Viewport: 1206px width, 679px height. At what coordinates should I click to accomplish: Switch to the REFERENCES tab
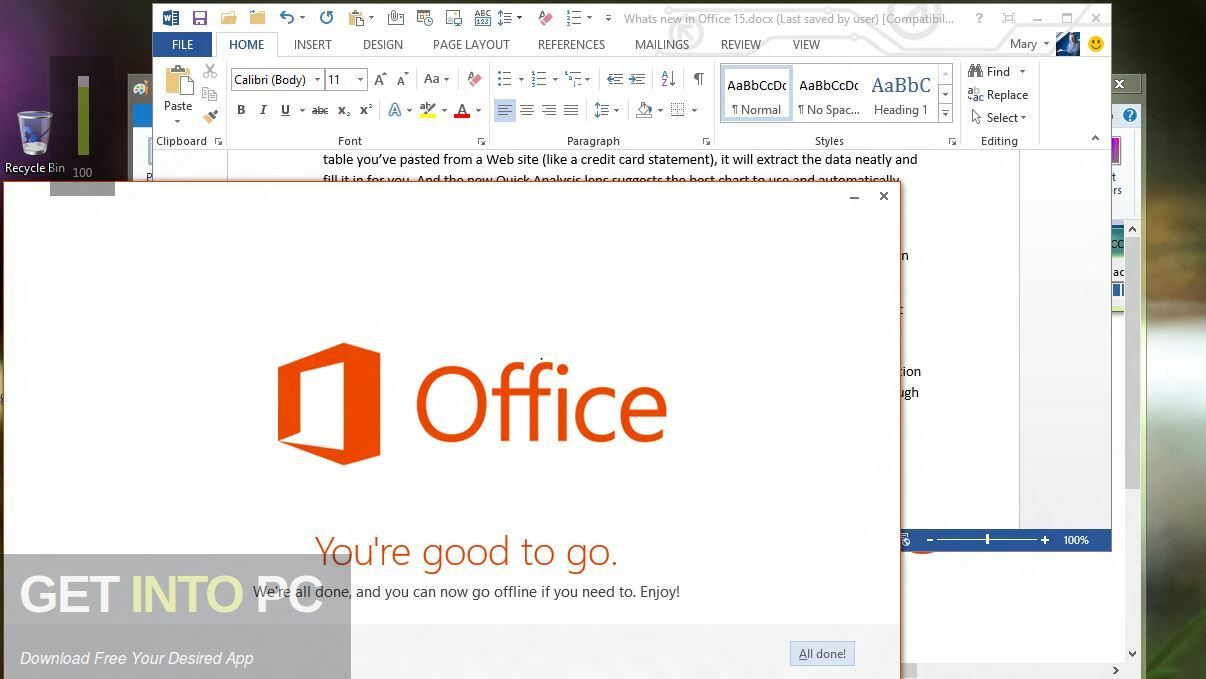tap(571, 45)
